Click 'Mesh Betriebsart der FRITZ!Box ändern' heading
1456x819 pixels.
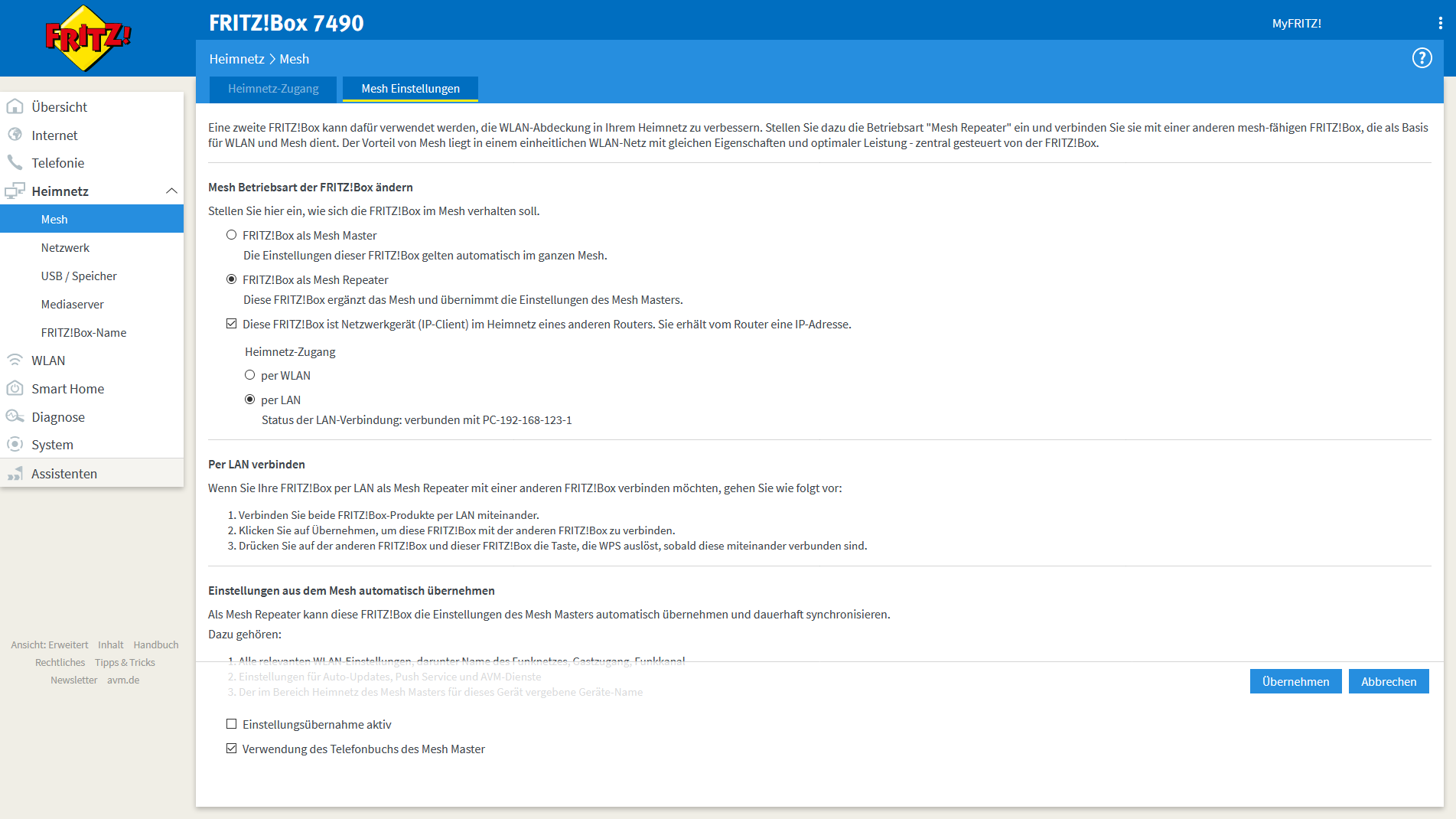[x=310, y=187]
